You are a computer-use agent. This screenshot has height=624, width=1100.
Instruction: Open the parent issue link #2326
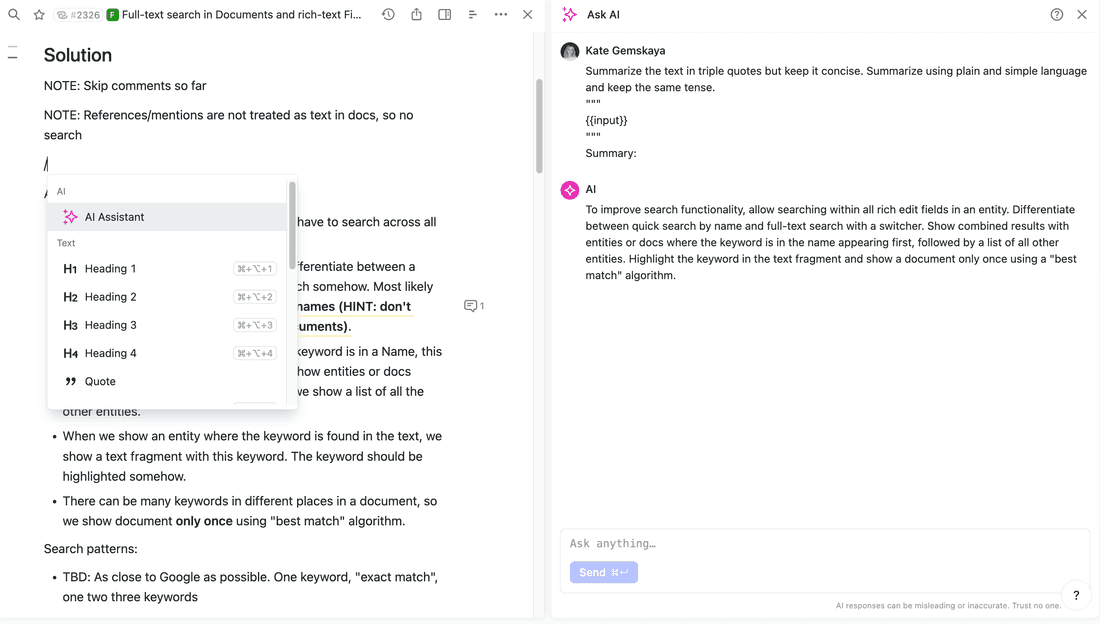(76, 14)
